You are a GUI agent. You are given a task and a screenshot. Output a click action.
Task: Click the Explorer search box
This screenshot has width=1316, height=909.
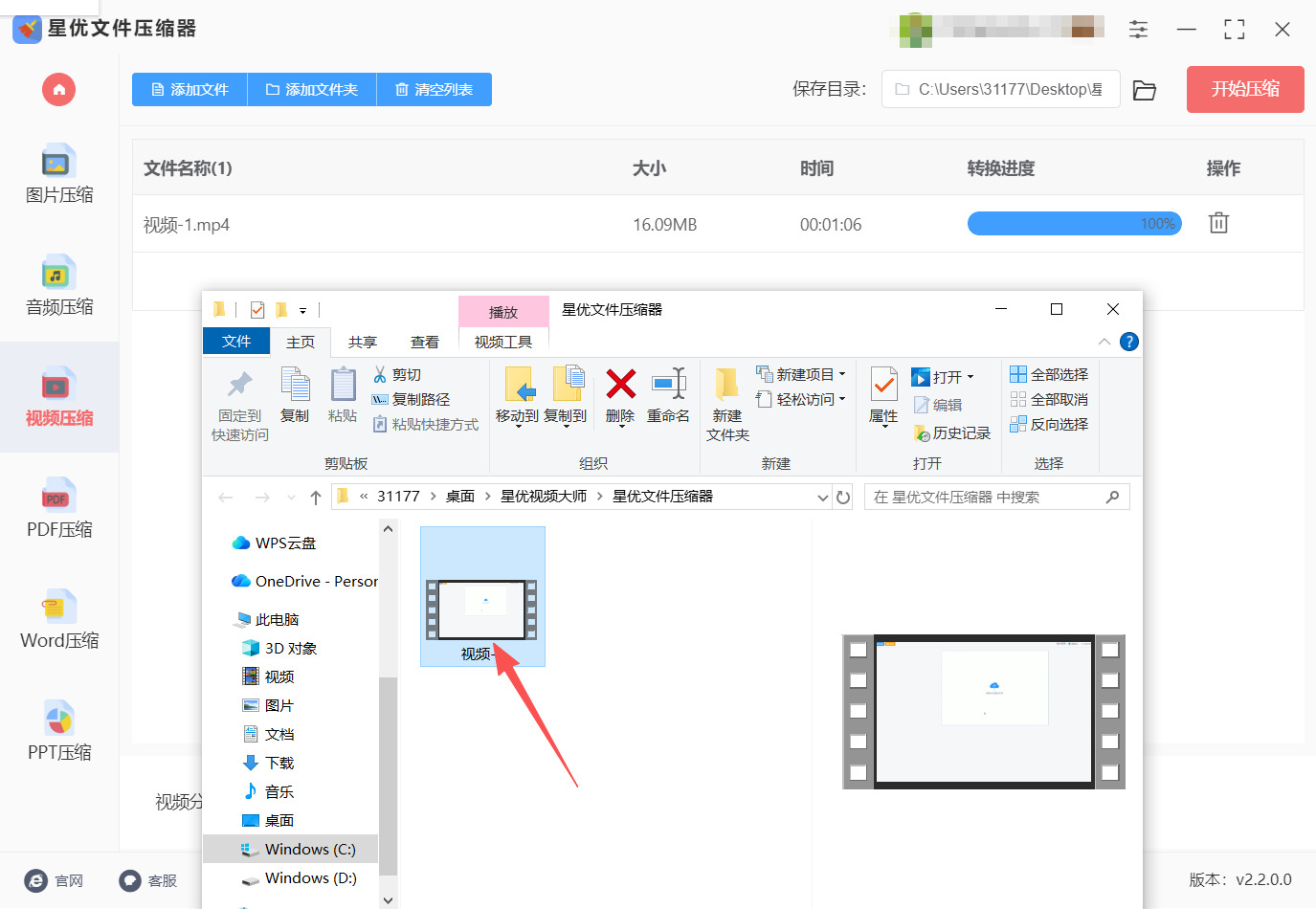click(997, 498)
